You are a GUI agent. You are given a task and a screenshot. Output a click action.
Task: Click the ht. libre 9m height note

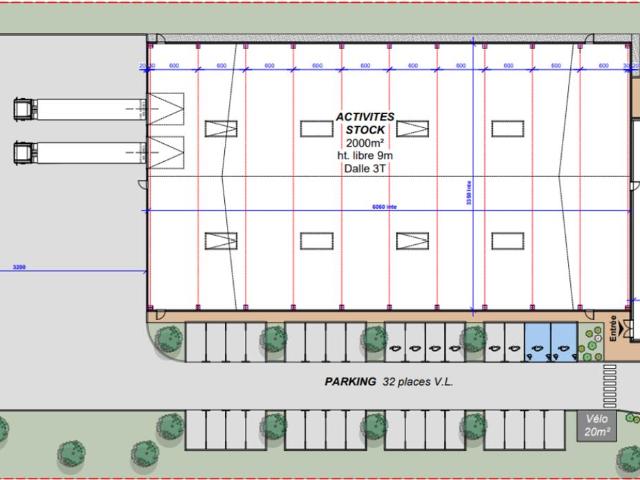click(x=365, y=156)
